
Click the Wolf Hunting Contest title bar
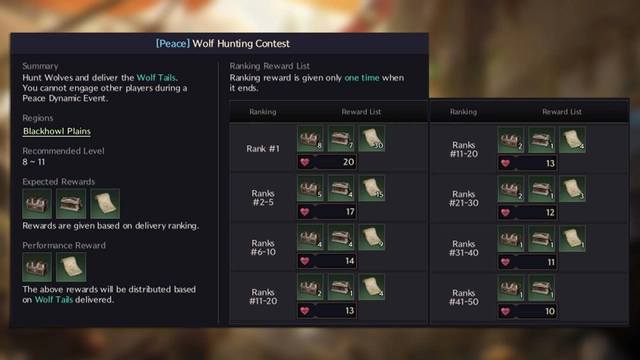coord(220,44)
